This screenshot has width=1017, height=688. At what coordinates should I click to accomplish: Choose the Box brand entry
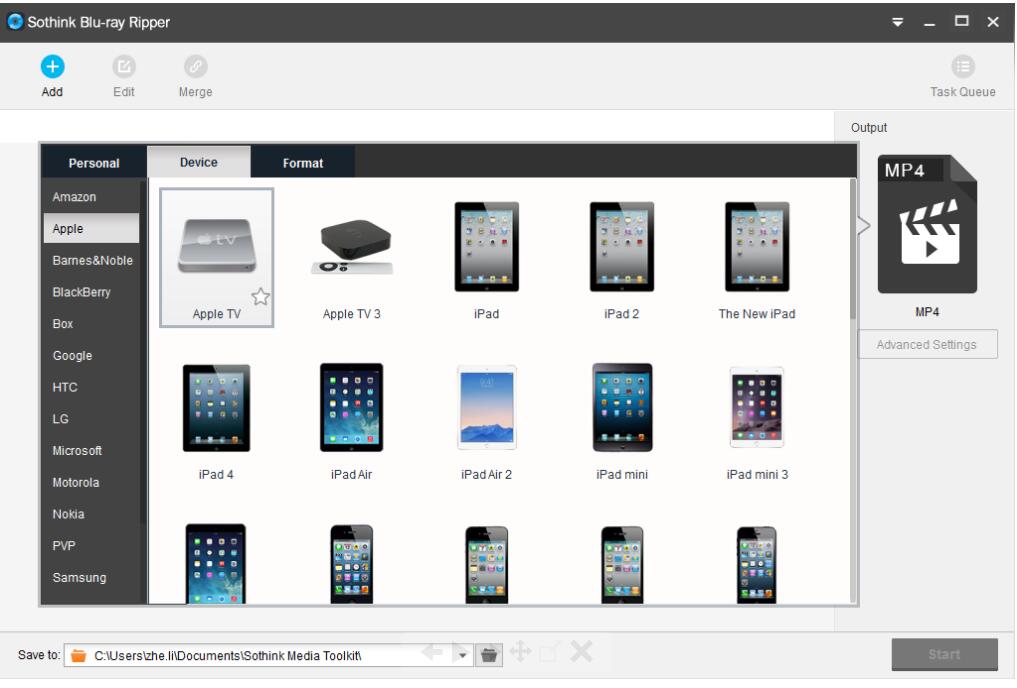(91, 324)
